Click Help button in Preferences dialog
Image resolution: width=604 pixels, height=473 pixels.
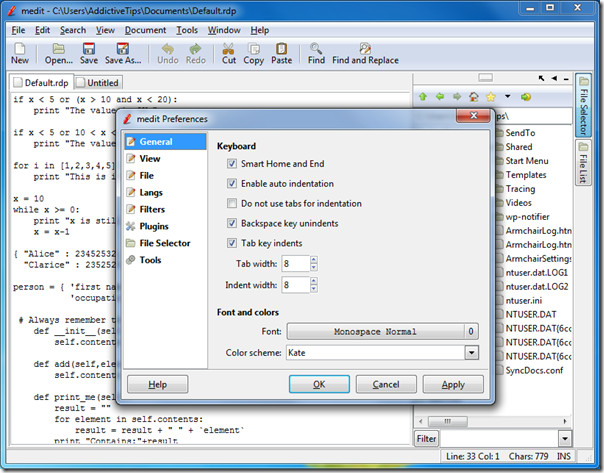click(158, 384)
